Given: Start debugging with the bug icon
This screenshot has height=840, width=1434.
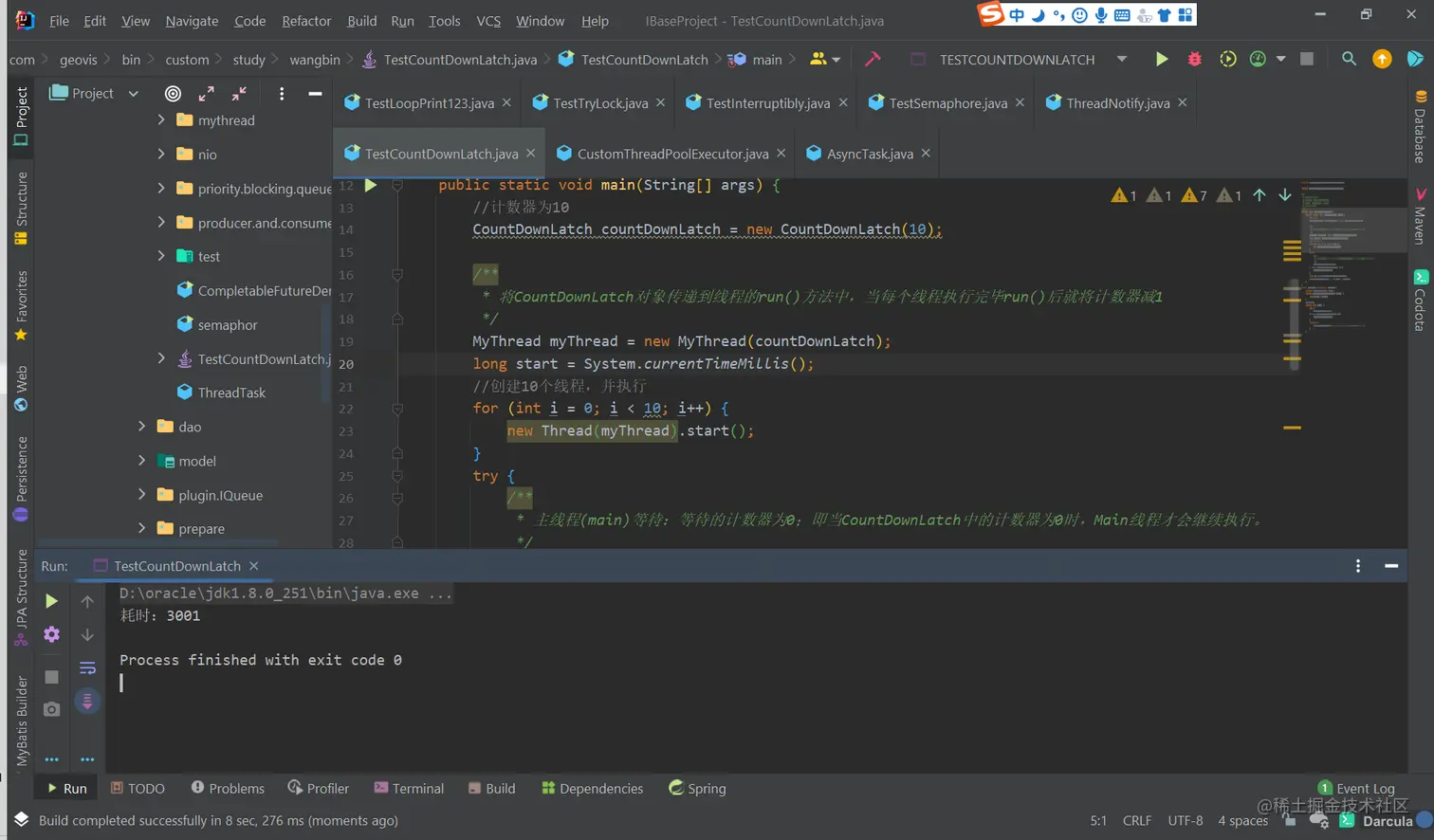Looking at the screenshot, I should pyautogui.click(x=1195, y=59).
